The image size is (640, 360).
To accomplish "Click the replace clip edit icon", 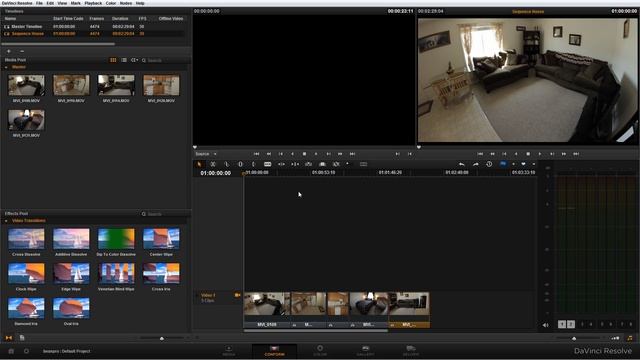I will point(309,164).
